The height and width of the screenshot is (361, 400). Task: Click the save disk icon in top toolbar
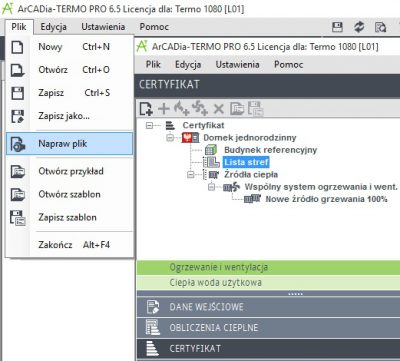[337, 27]
